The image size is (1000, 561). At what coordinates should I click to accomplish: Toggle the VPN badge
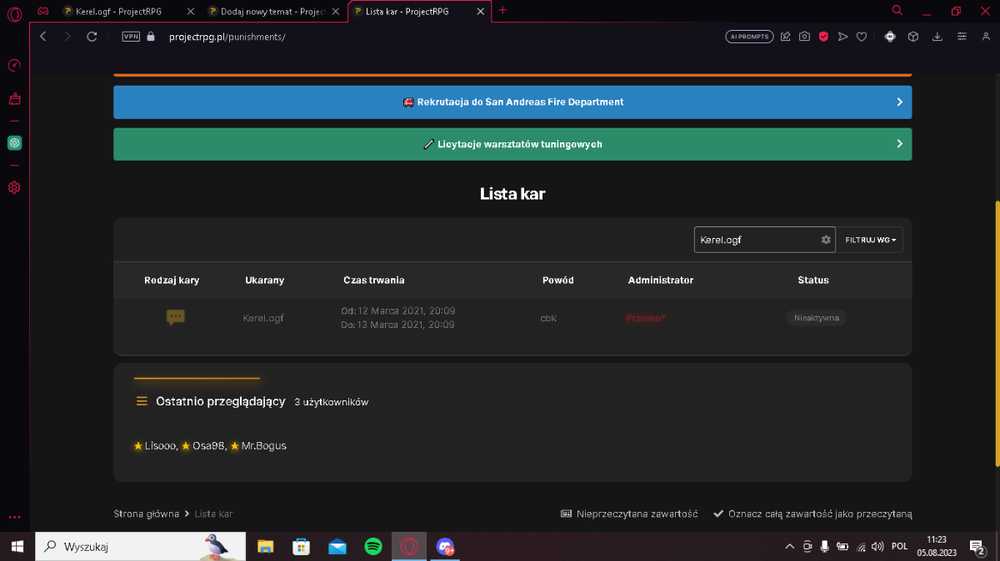131,36
